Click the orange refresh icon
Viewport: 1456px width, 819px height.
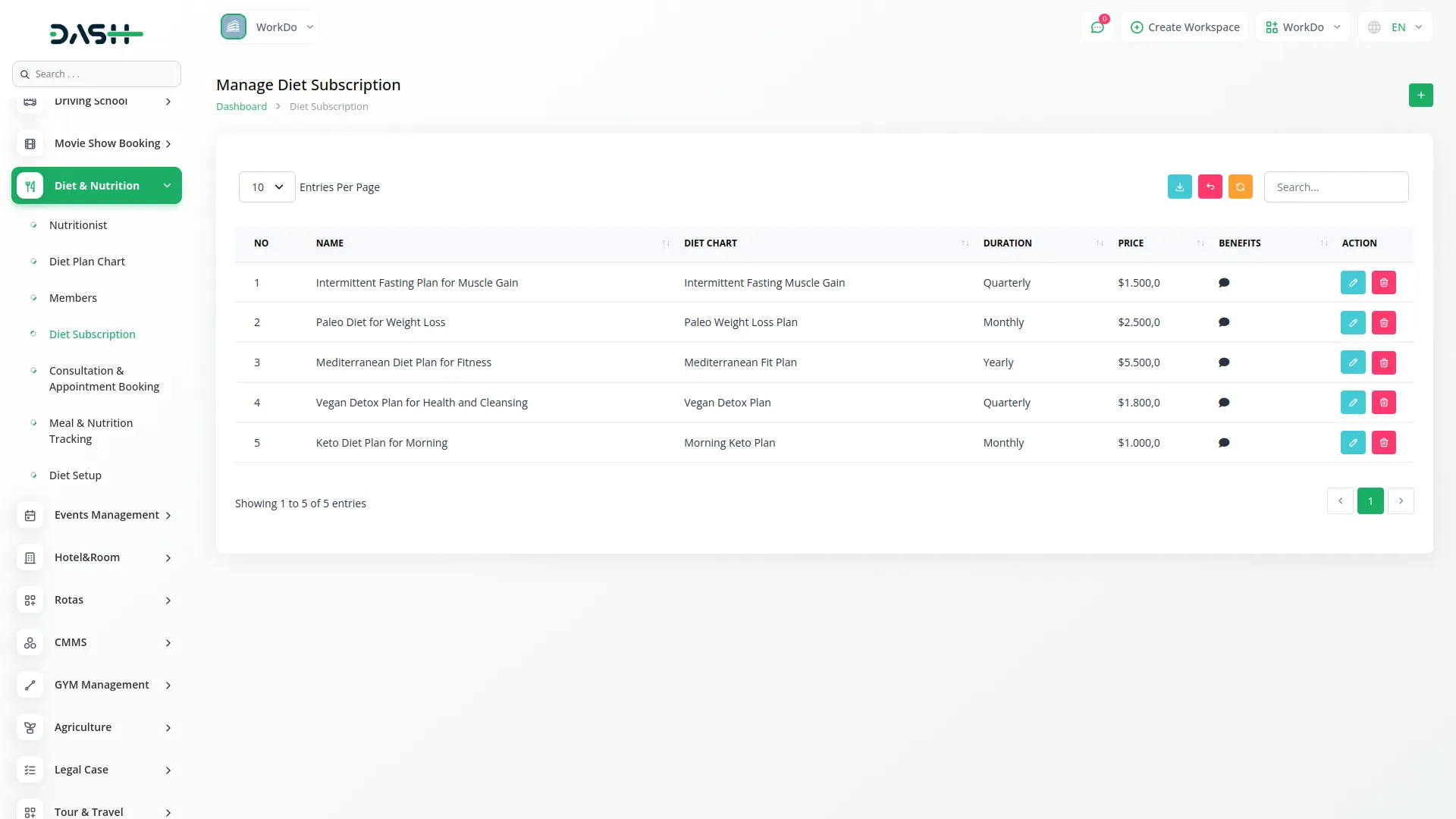[x=1240, y=187]
